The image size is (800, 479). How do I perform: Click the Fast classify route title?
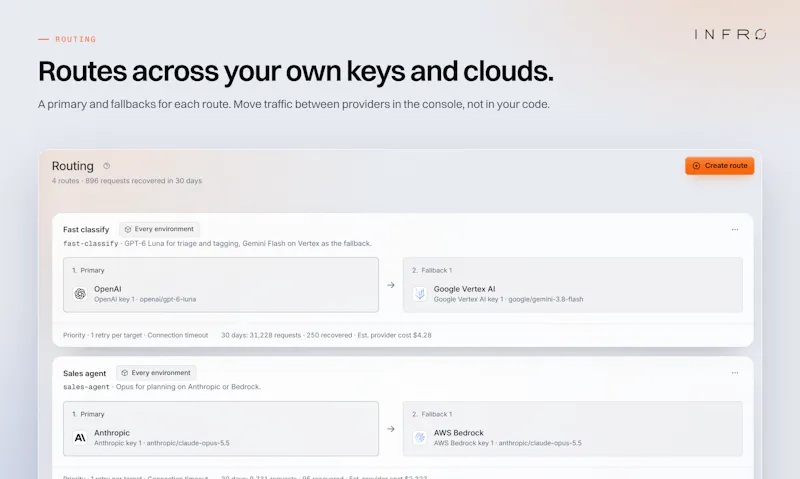pos(86,230)
